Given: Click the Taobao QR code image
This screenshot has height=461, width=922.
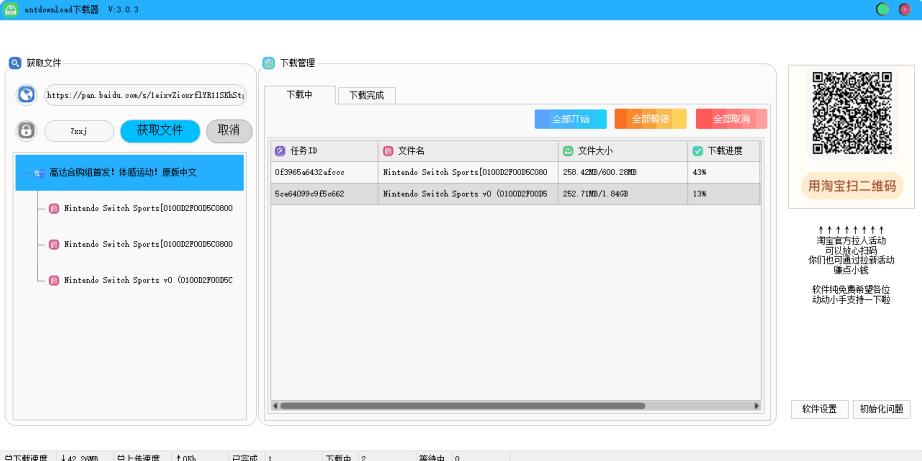Looking at the screenshot, I should [x=852, y=113].
